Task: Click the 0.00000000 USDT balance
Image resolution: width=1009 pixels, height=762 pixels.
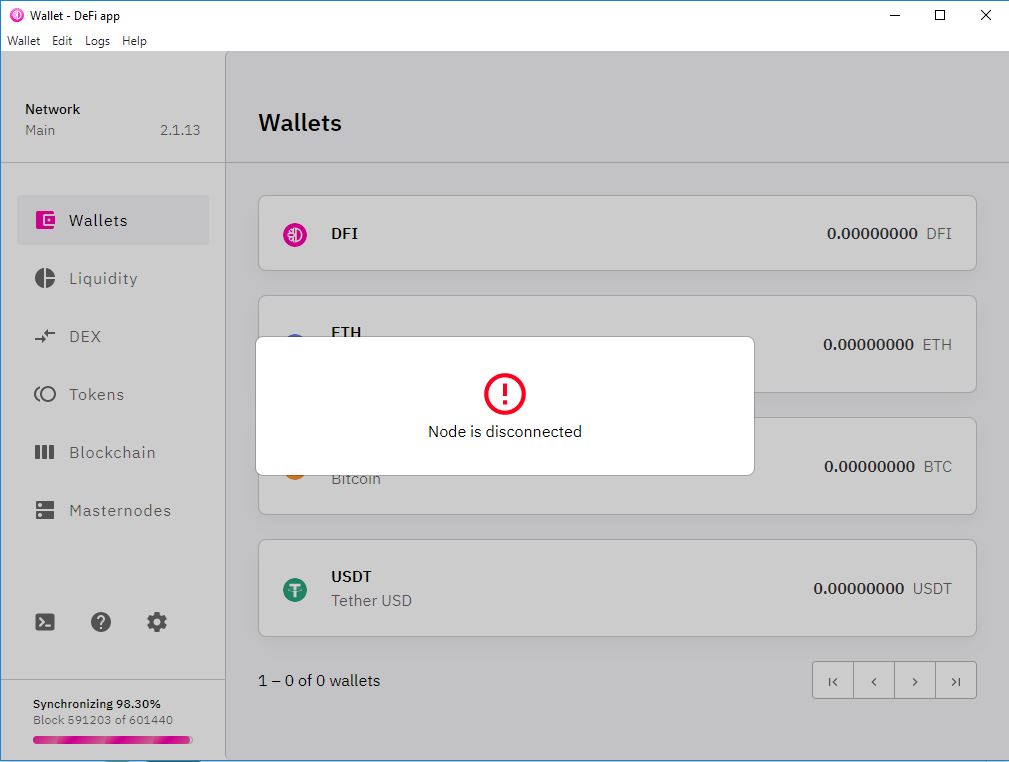Action: [882, 588]
